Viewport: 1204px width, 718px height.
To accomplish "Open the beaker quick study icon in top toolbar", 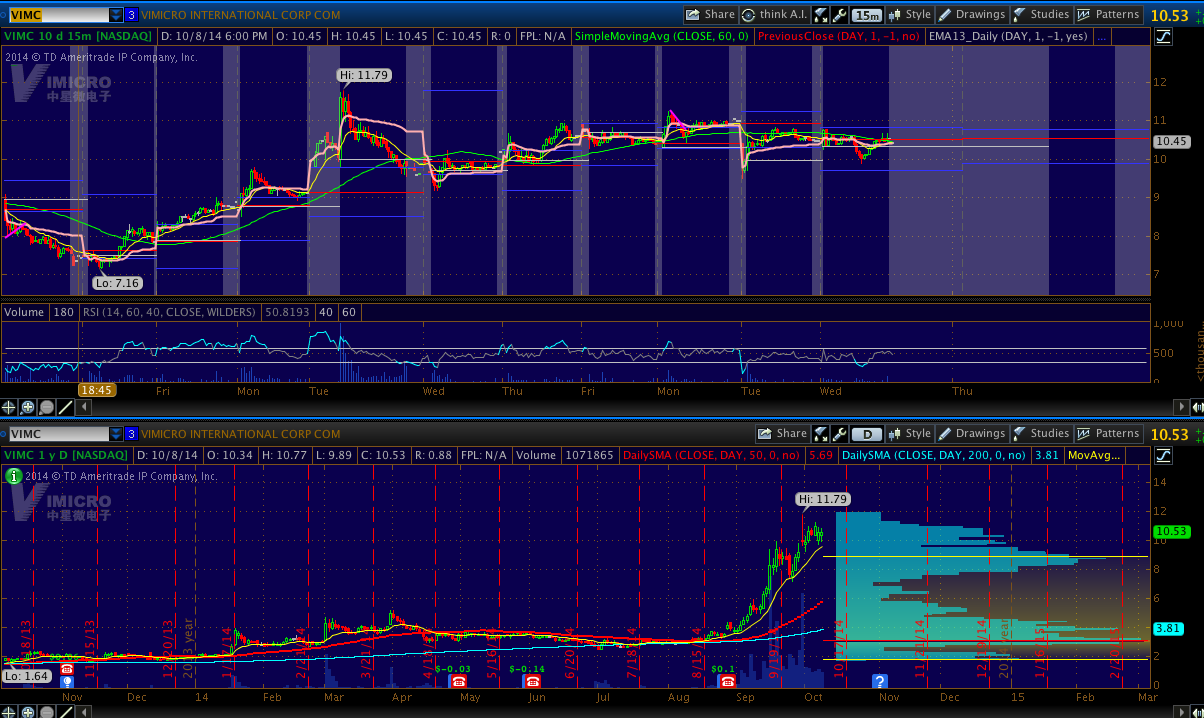I will [821, 15].
